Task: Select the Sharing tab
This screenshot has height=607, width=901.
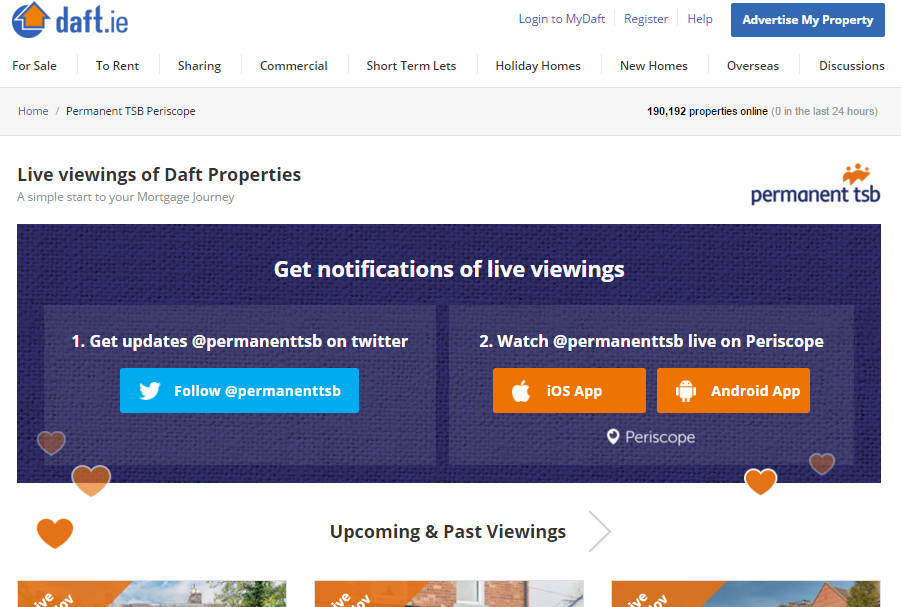Action: [199, 66]
